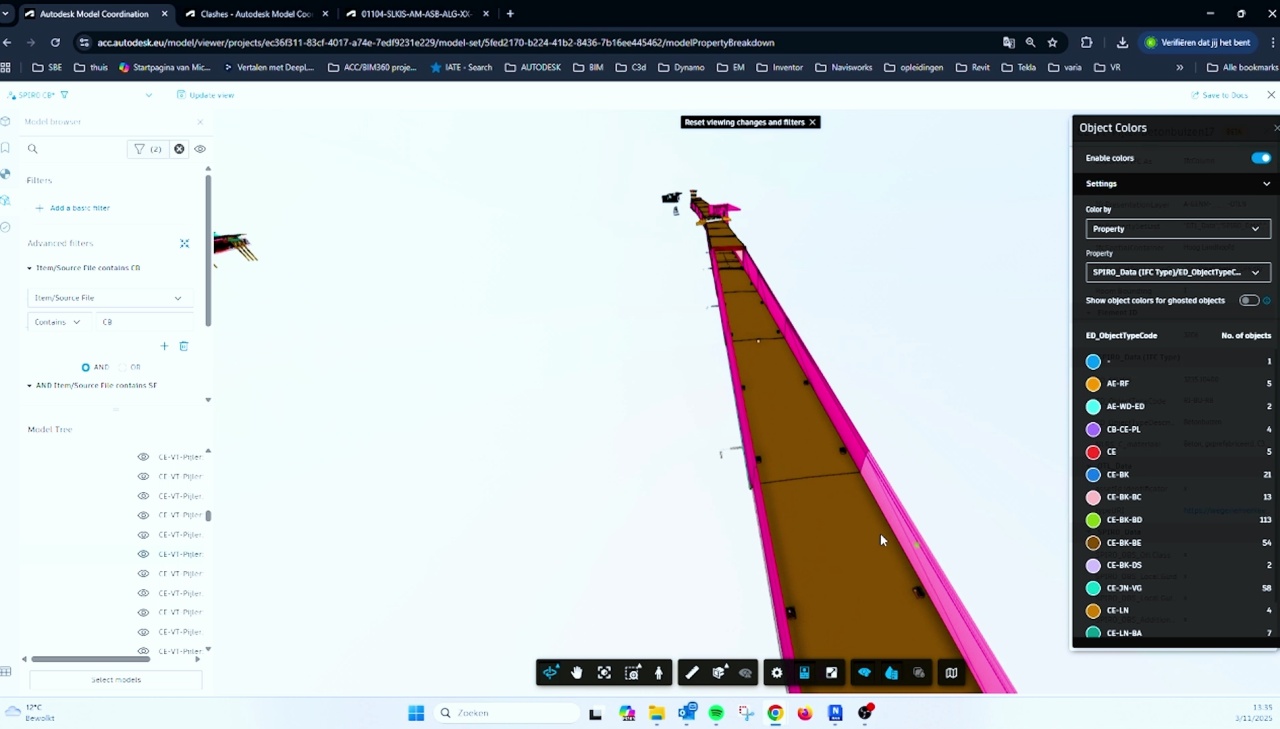Hide the first CE-VT-Pijler tree item
The height and width of the screenshot is (729, 1280).
143,457
